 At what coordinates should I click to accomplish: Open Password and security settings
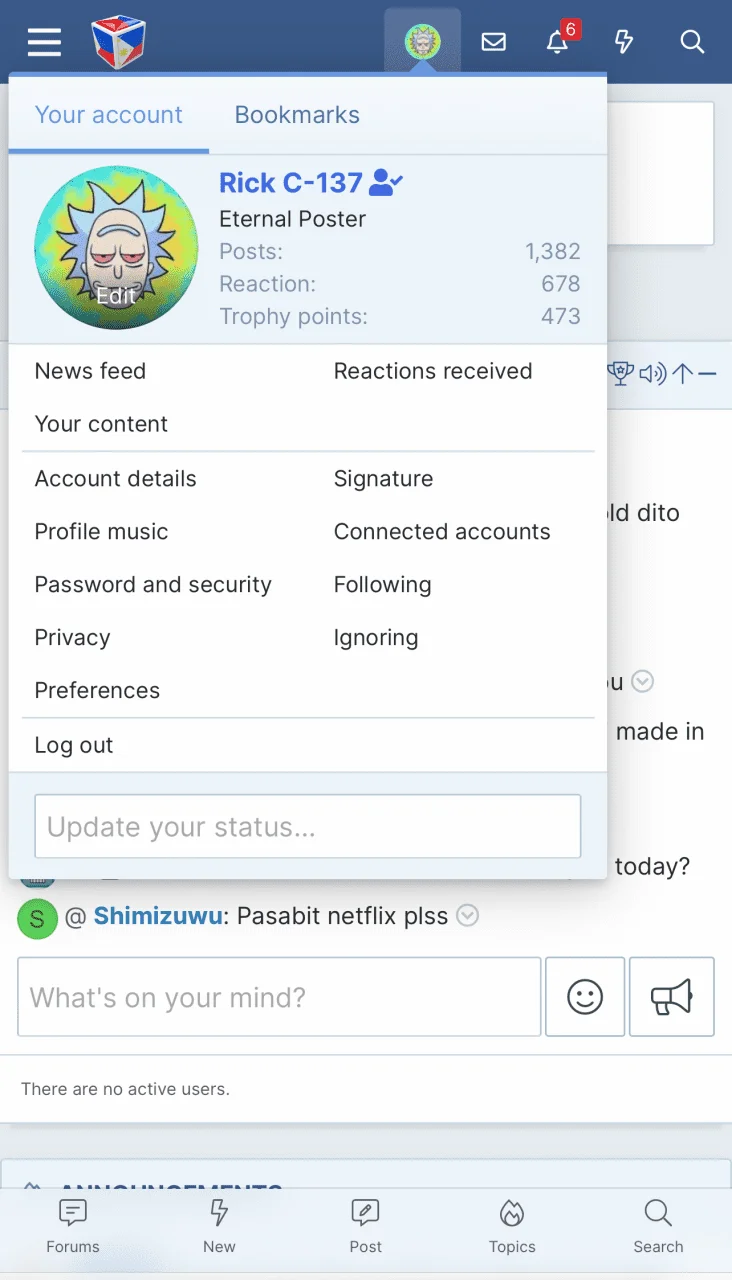(x=153, y=585)
